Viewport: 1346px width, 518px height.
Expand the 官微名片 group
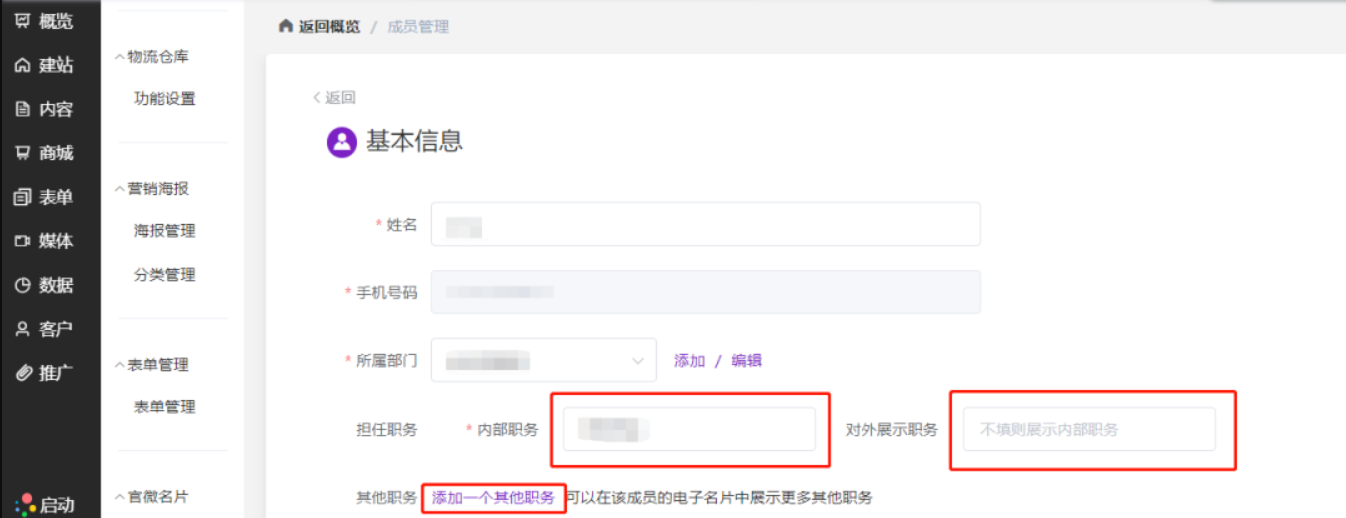152,496
